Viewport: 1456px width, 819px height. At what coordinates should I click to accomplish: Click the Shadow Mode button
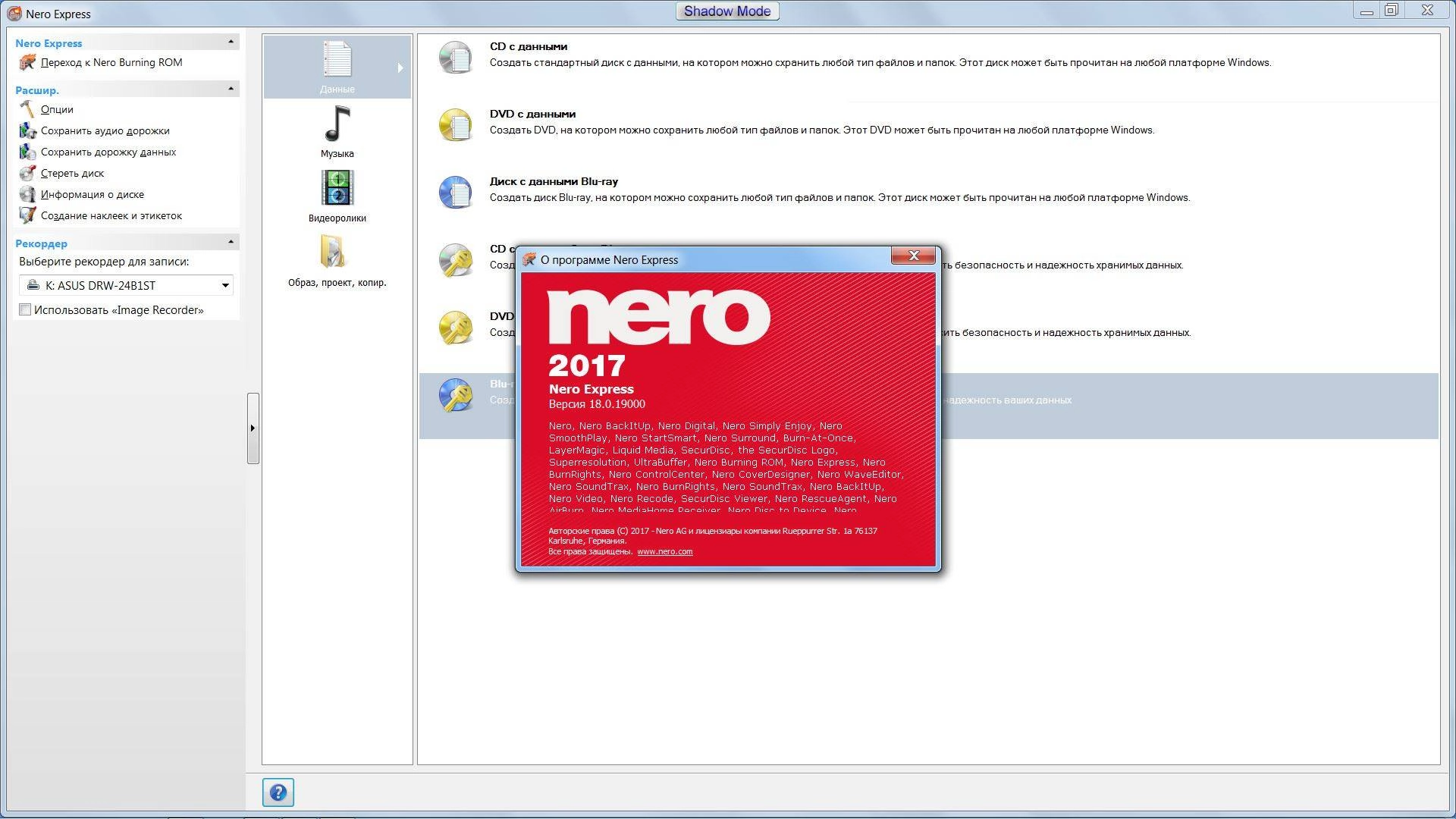pyautogui.click(x=727, y=11)
